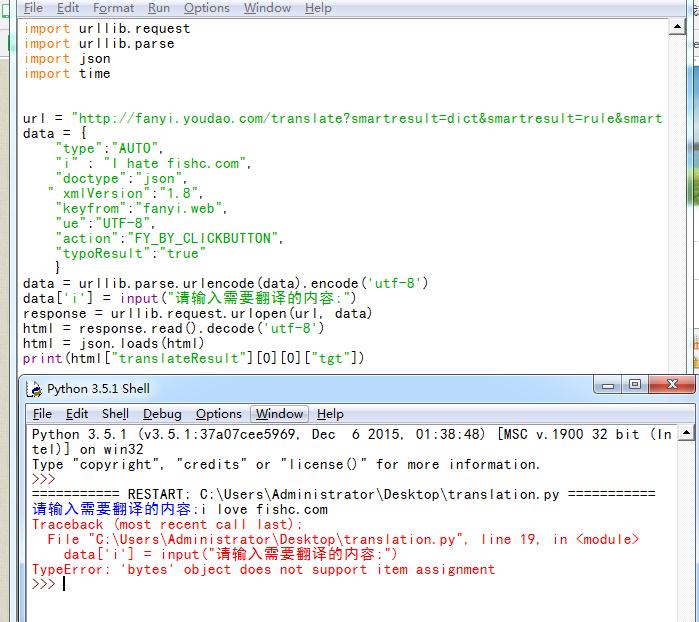Open the Debug menu in Python Shell
The image size is (699, 622).
(x=162, y=414)
